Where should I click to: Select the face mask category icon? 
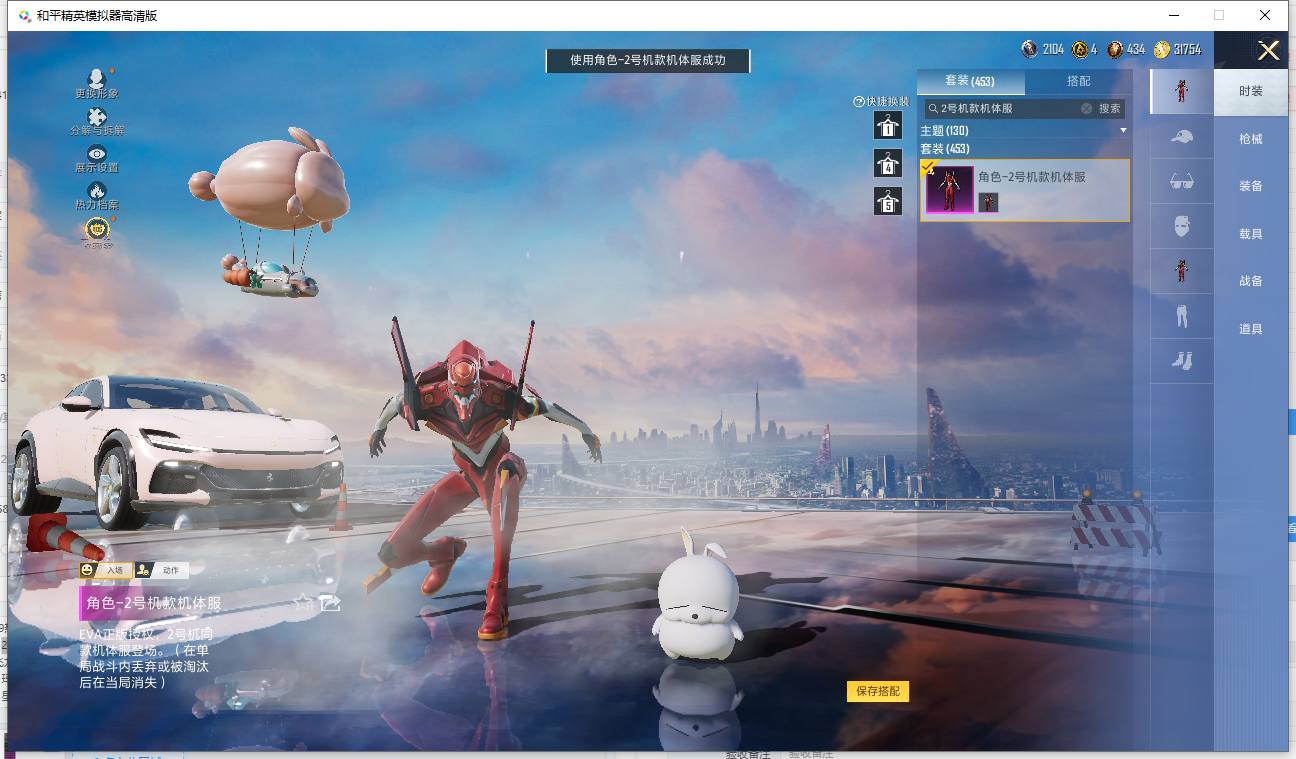point(1181,226)
